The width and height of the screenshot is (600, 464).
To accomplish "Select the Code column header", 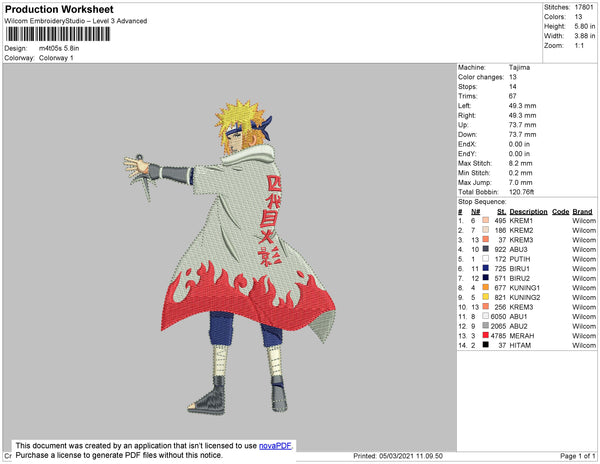I will coord(560,212).
